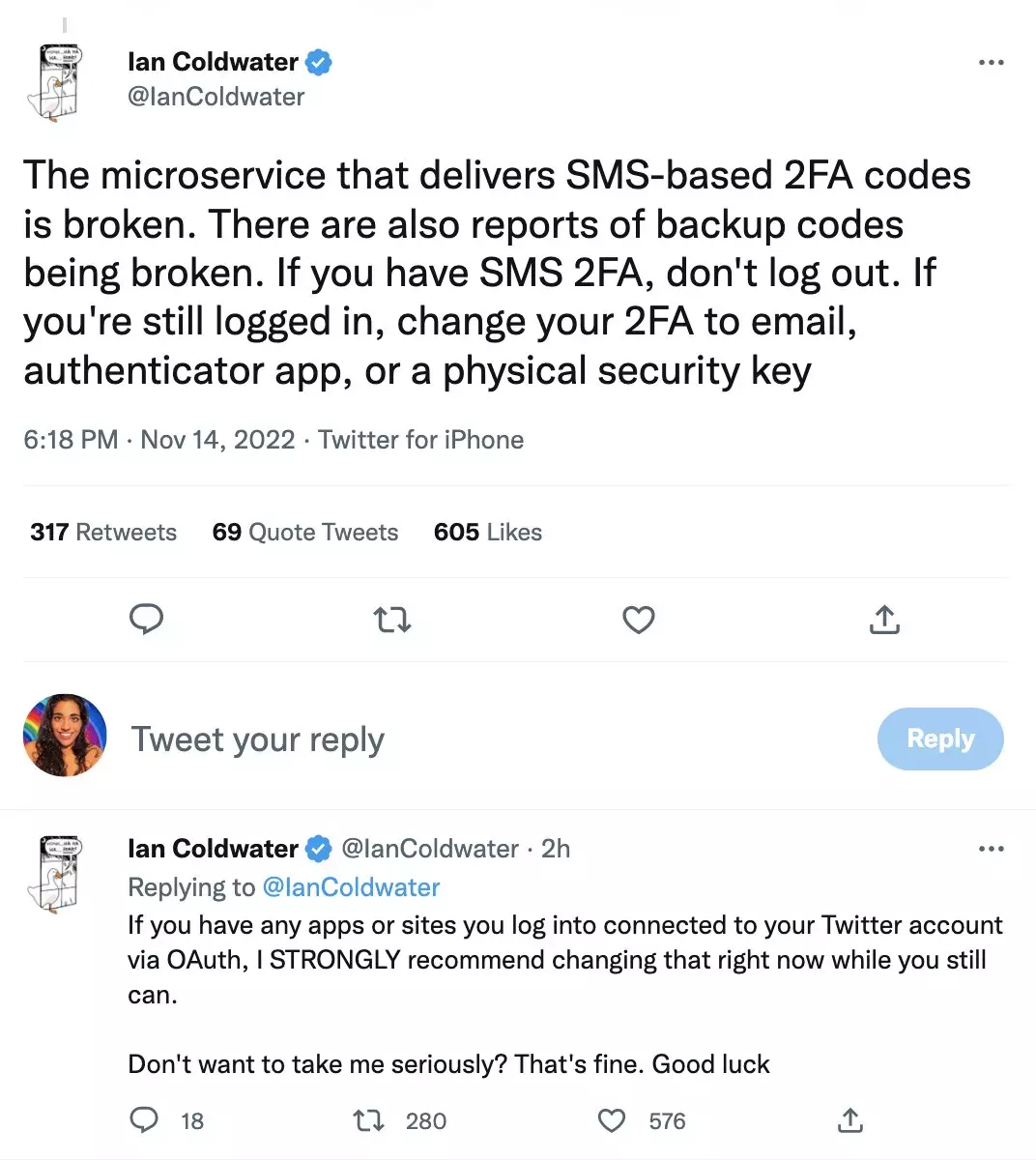
Task: Open more options on reply tweet
Action: point(992,849)
